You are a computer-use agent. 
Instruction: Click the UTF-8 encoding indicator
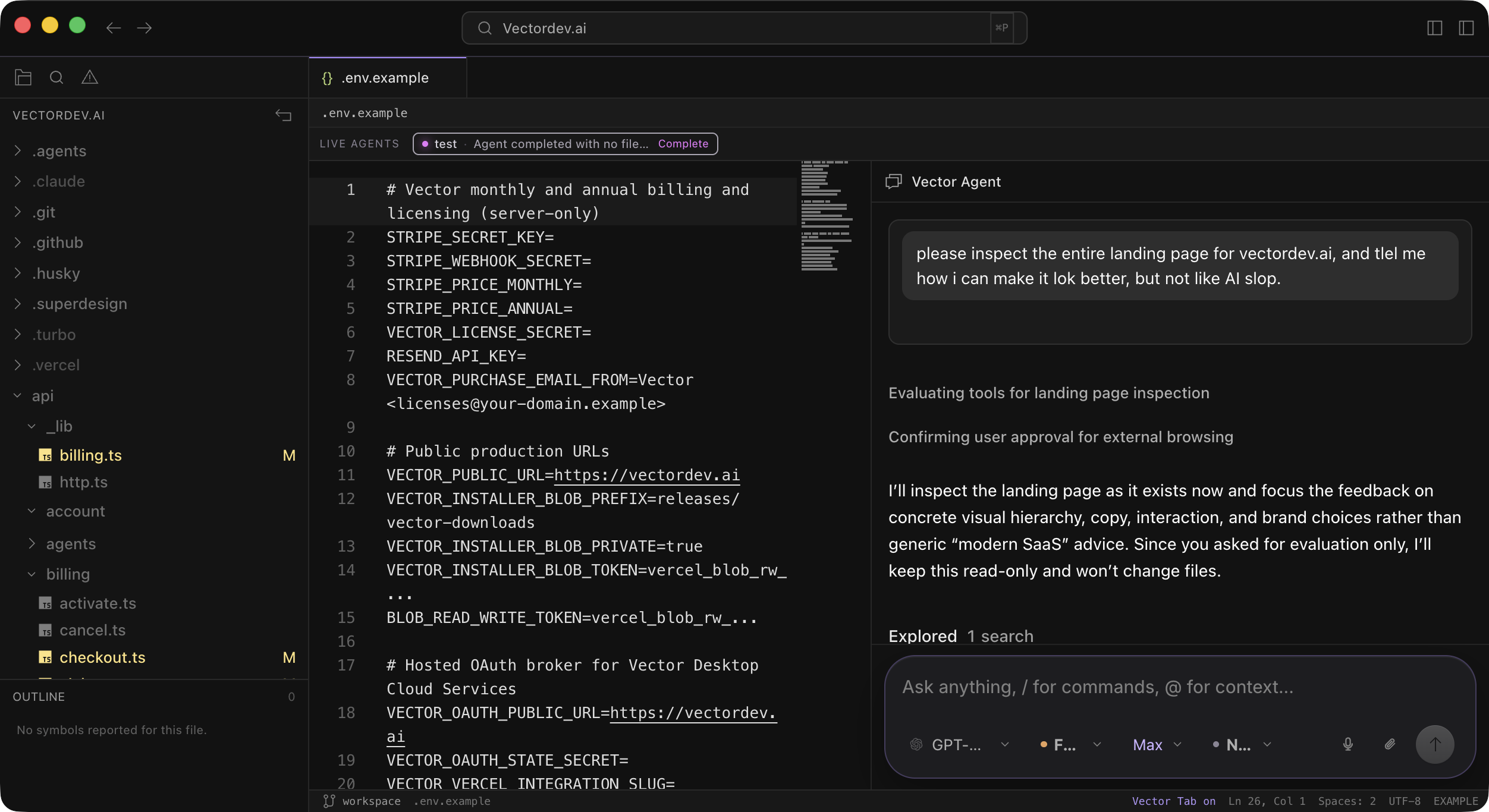click(x=1405, y=801)
